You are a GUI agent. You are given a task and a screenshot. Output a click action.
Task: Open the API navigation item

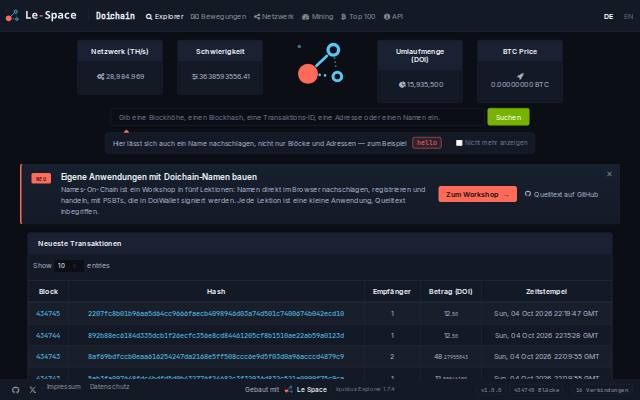[x=393, y=16]
